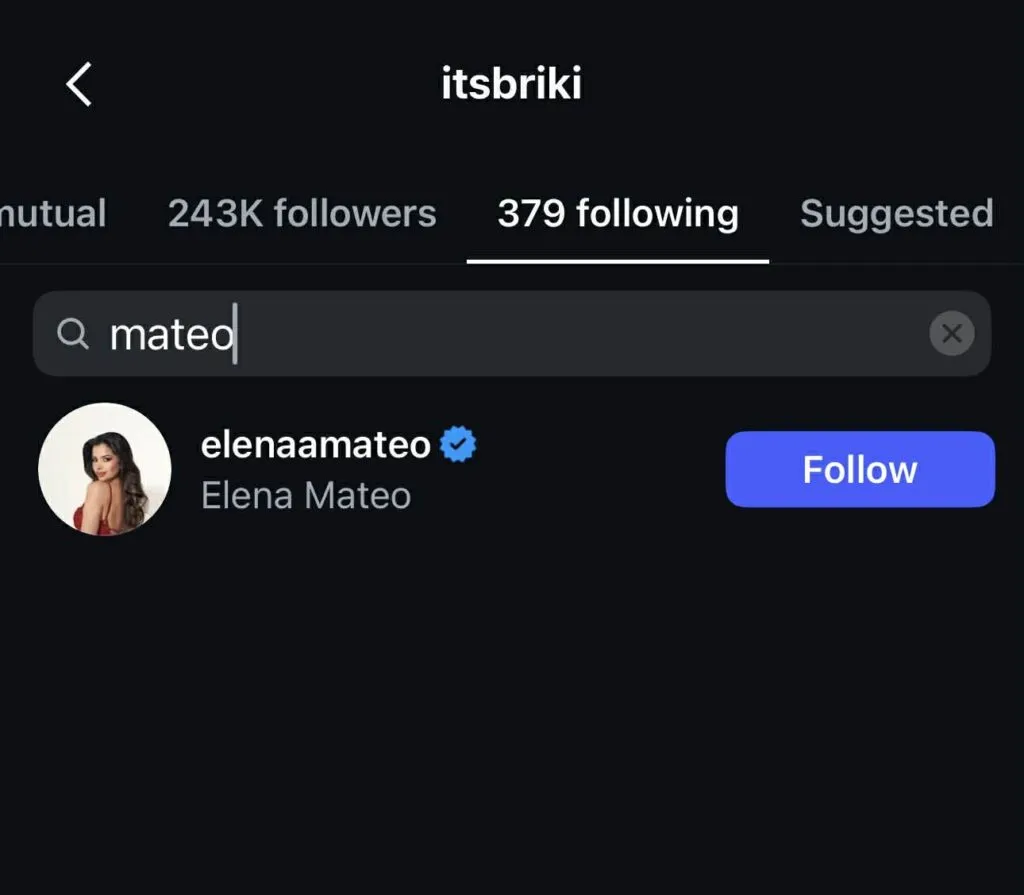This screenshot has width=1024, height=895.
Task: Click the itsbriki header title
Action: [511, 84]
